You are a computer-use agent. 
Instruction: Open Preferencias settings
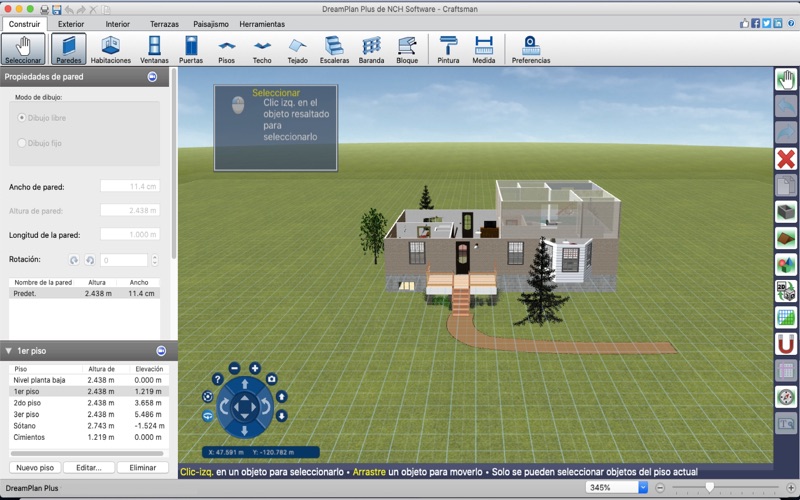tap(531, 49)
